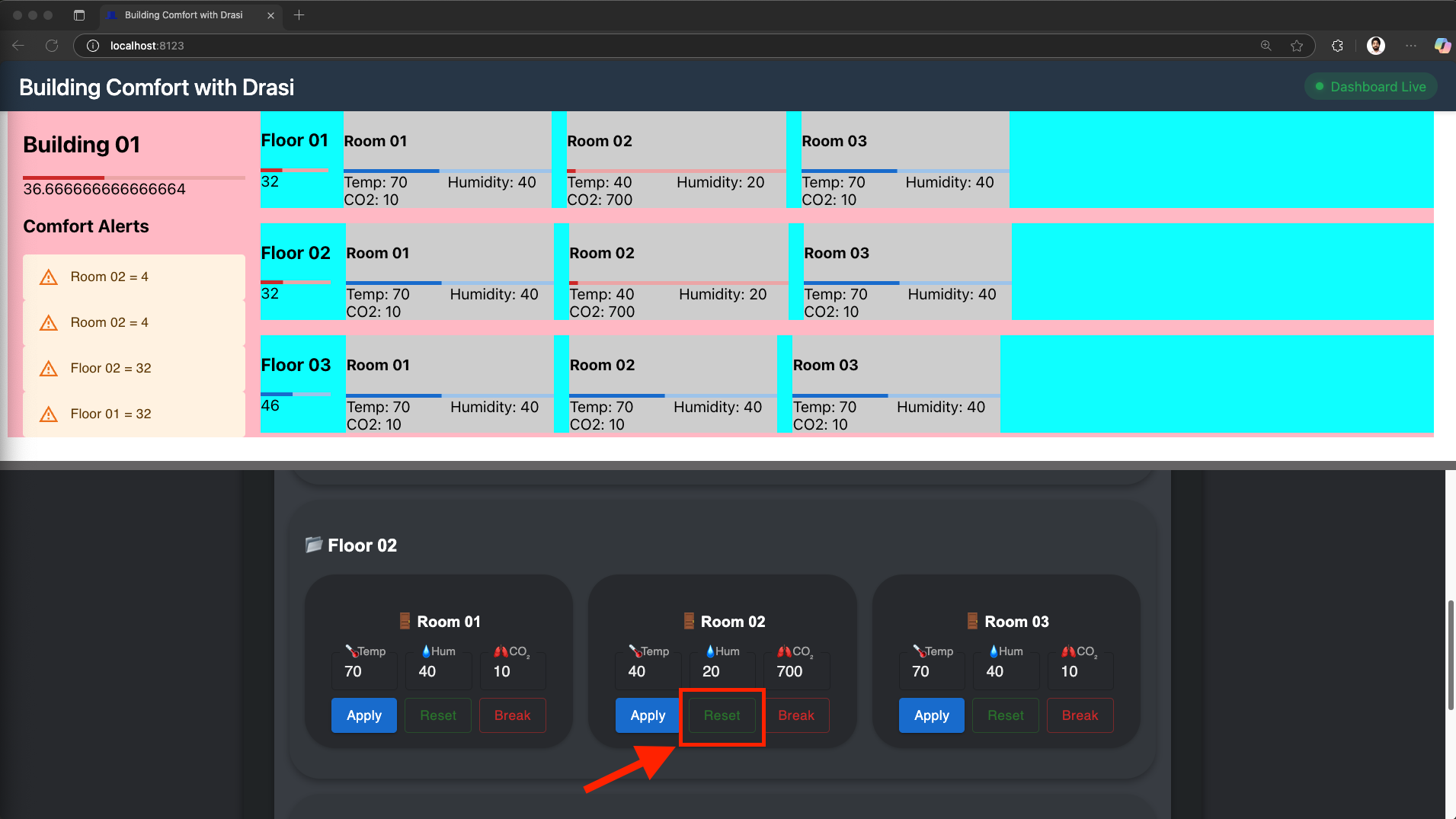Image resolution: width=1456 pixels, height=819 pixels.
Task: Open the user profile avatar
Action: 1375,46
